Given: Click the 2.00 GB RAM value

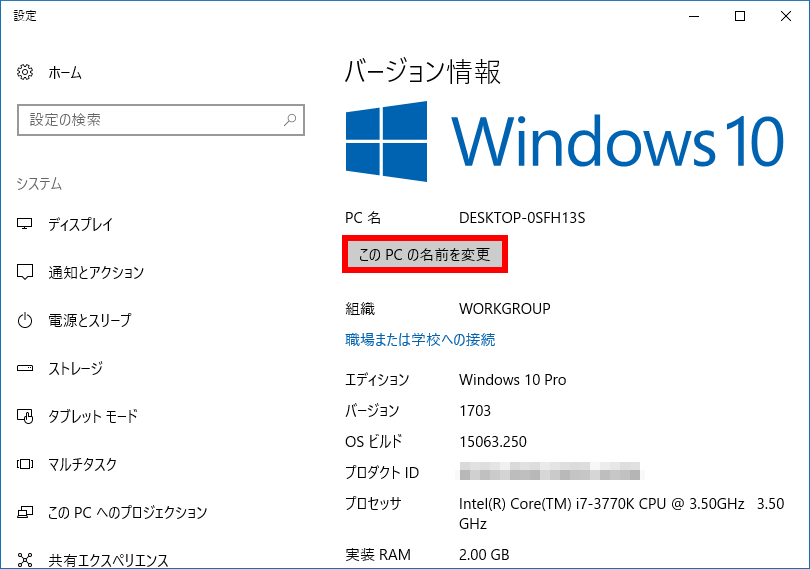Looking at the screenshot, I should [x=484, y=555].
